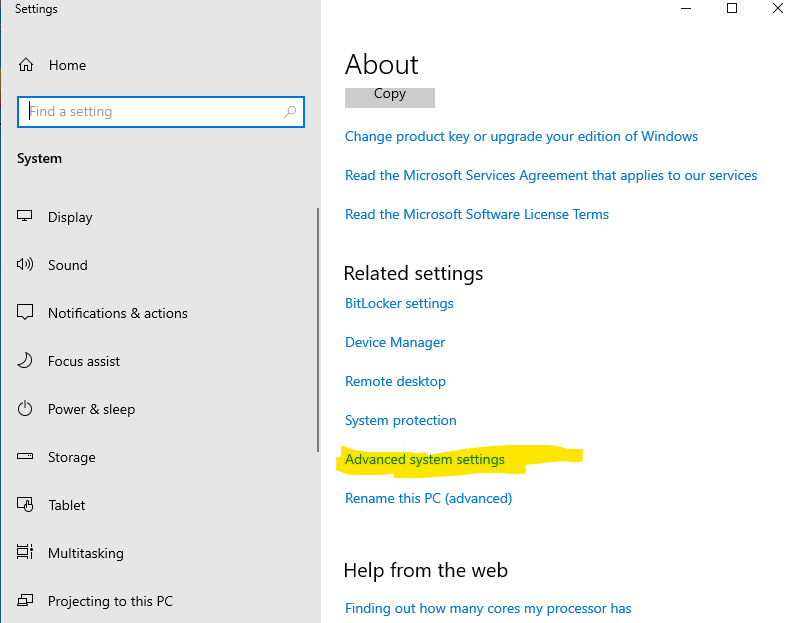Click the Storage drive icon

pyautogui.click(x=25, y=456)
